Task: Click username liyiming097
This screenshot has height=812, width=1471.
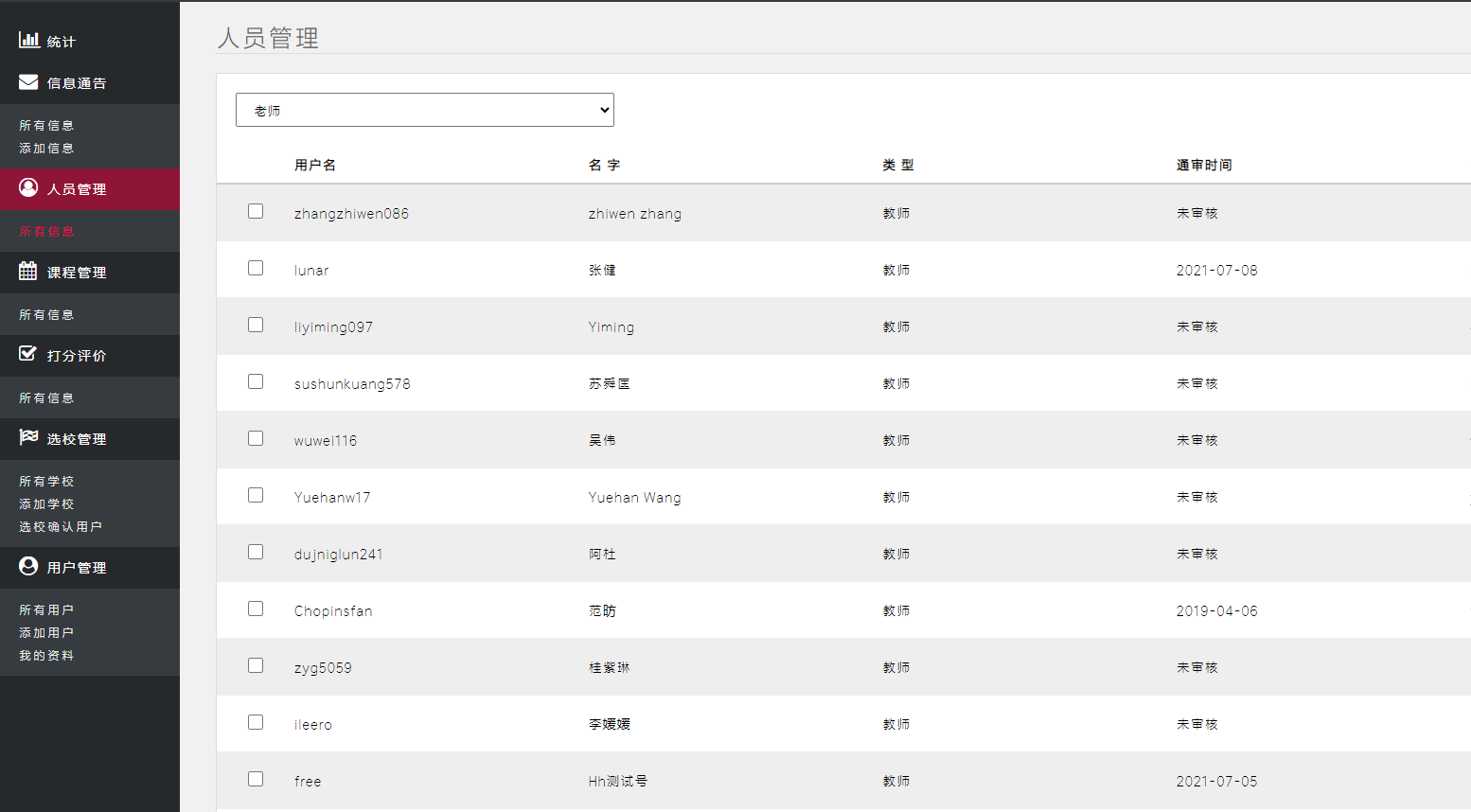Action: (x=333, y=327)
